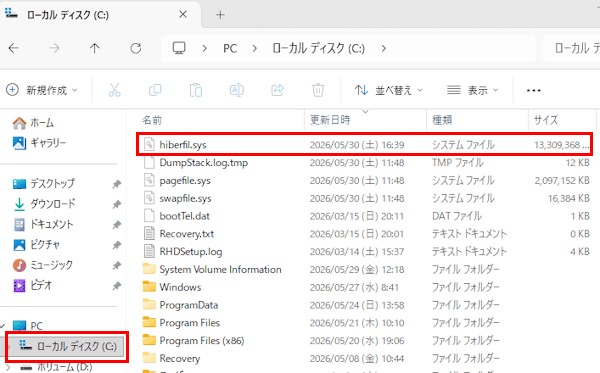Open ドキュメント in navigation pane
The width and height of the screenshot is (600, 373).
pyautogui.click(x=42, y=224)
